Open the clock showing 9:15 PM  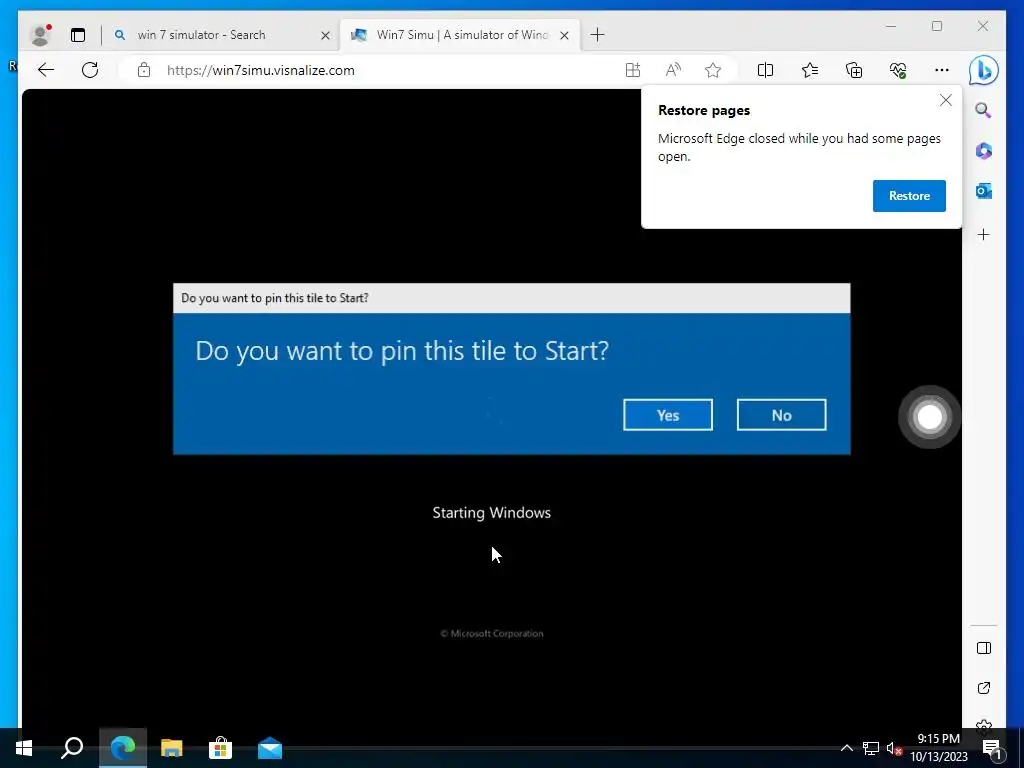938,748
